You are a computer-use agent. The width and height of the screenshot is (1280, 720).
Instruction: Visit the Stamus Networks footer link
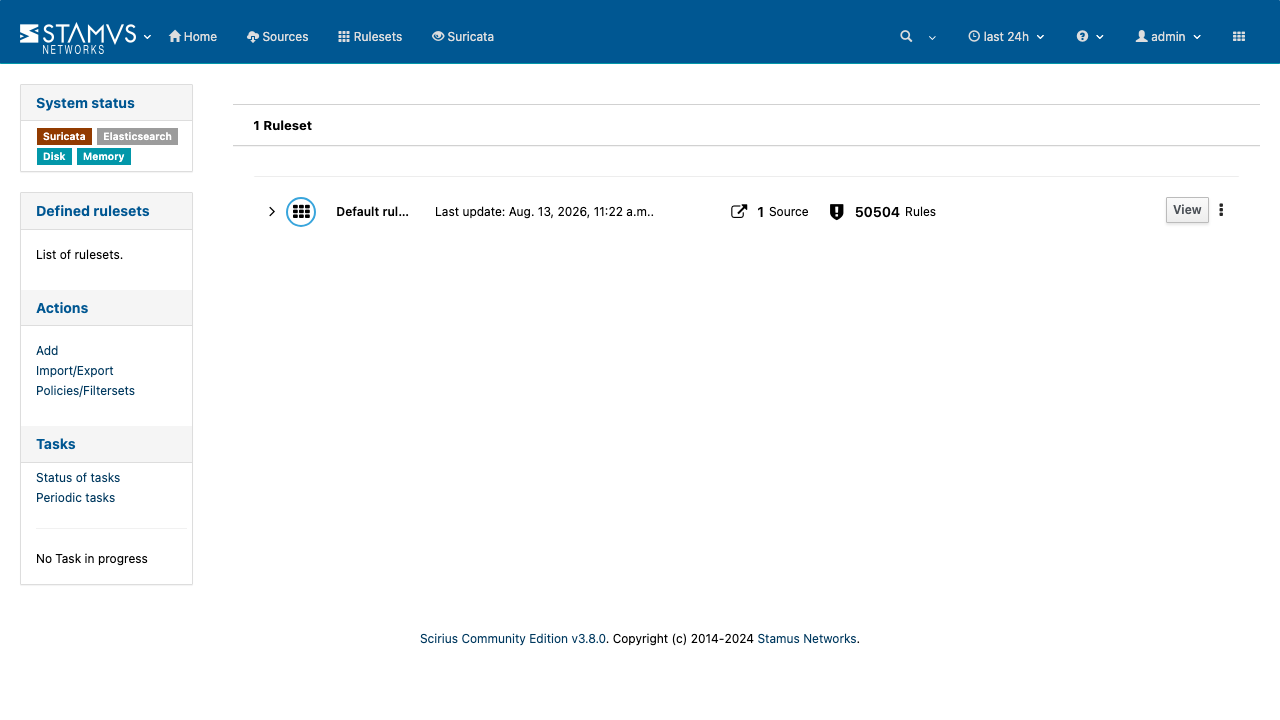click(807, 639)
